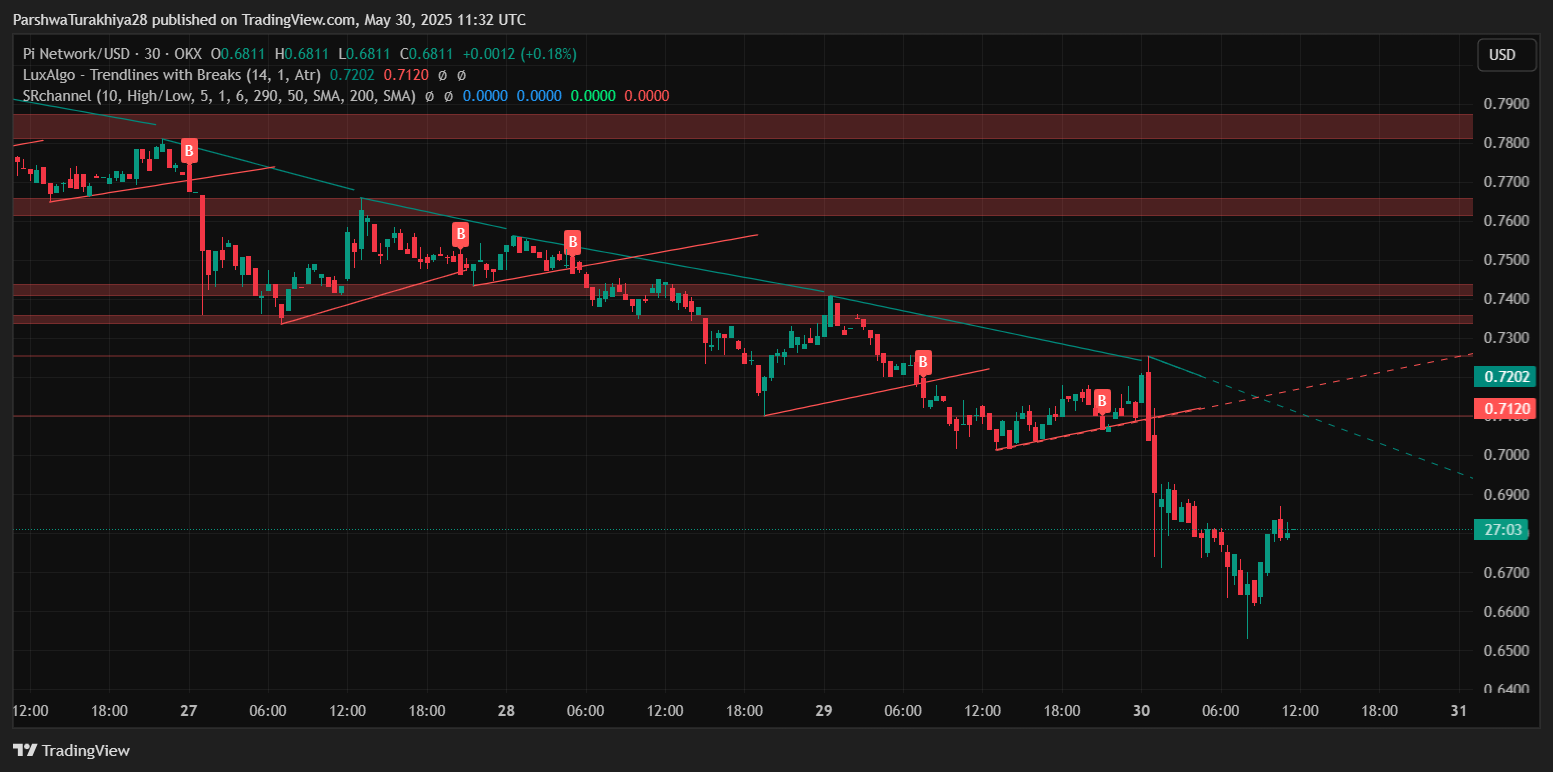Image resolution: width=1553 pixels, height=772 pixels.
Task: Click the TradingView logo at bottom left
Action: [x=71, y=750]
